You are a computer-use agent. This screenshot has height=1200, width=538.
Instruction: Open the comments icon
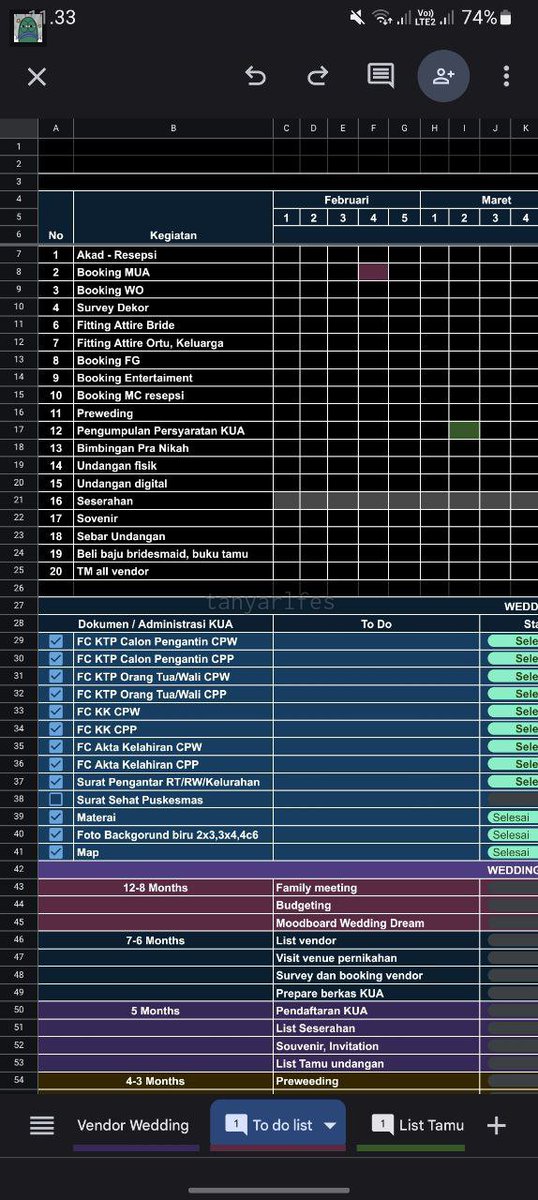pos(380,77)
